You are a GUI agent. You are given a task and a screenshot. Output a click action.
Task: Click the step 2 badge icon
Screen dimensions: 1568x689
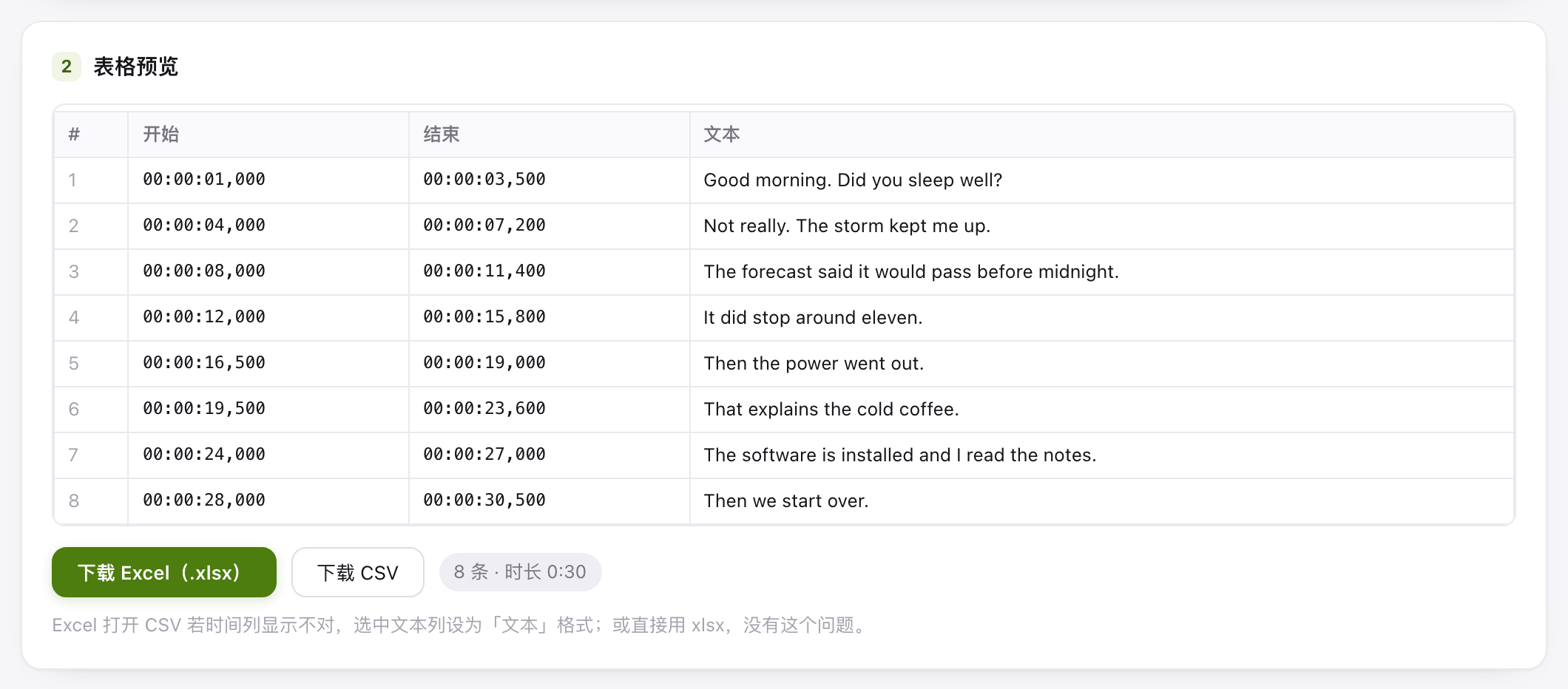pos(67,67)
